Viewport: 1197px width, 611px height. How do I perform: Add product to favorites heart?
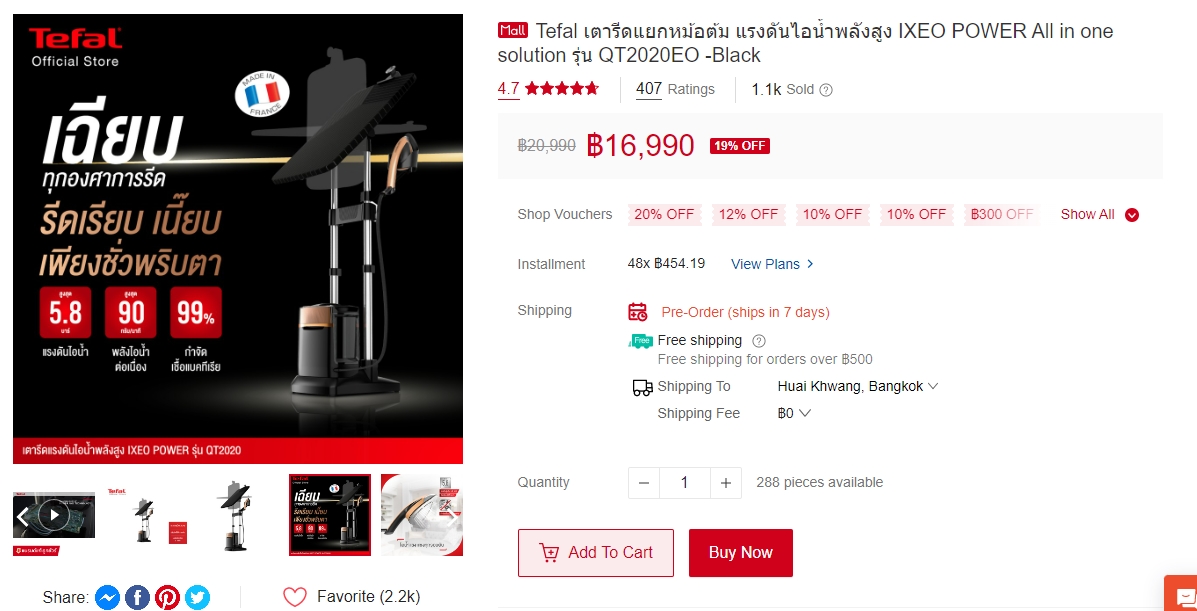pyautogui.click(x=295, y=596)
